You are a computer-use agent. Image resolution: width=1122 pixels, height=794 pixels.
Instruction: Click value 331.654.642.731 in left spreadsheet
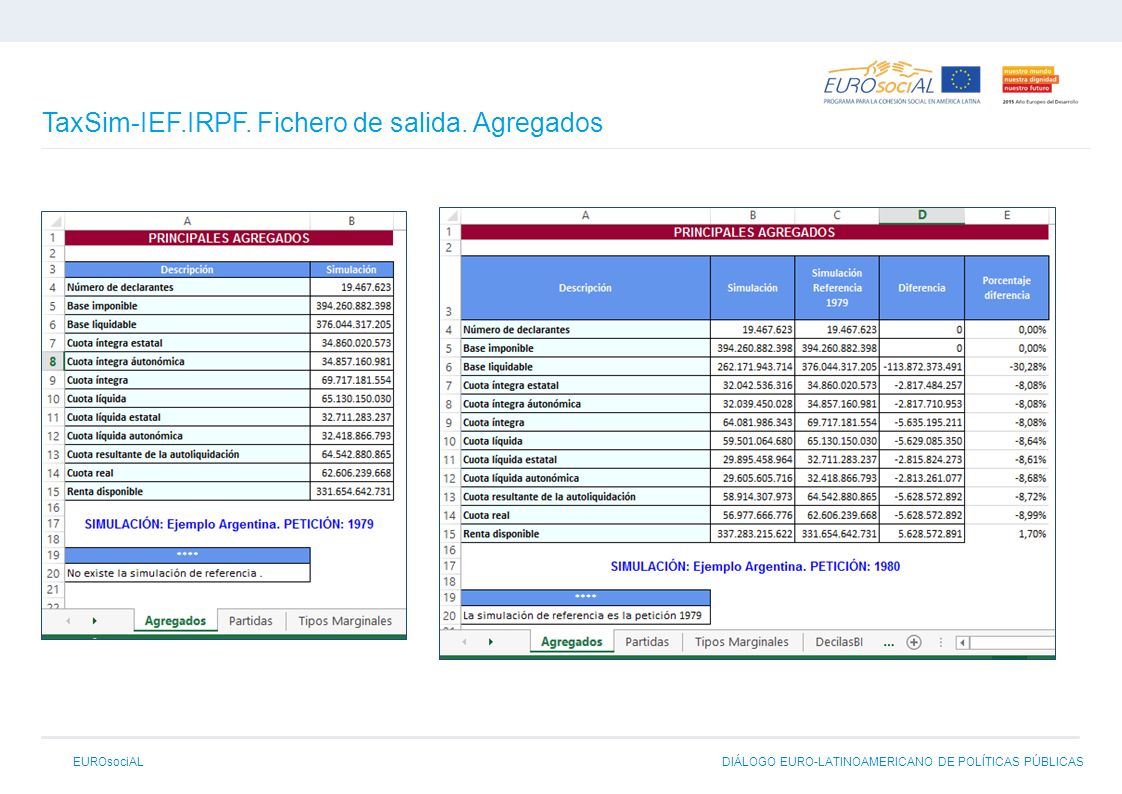tap(351, 491)
